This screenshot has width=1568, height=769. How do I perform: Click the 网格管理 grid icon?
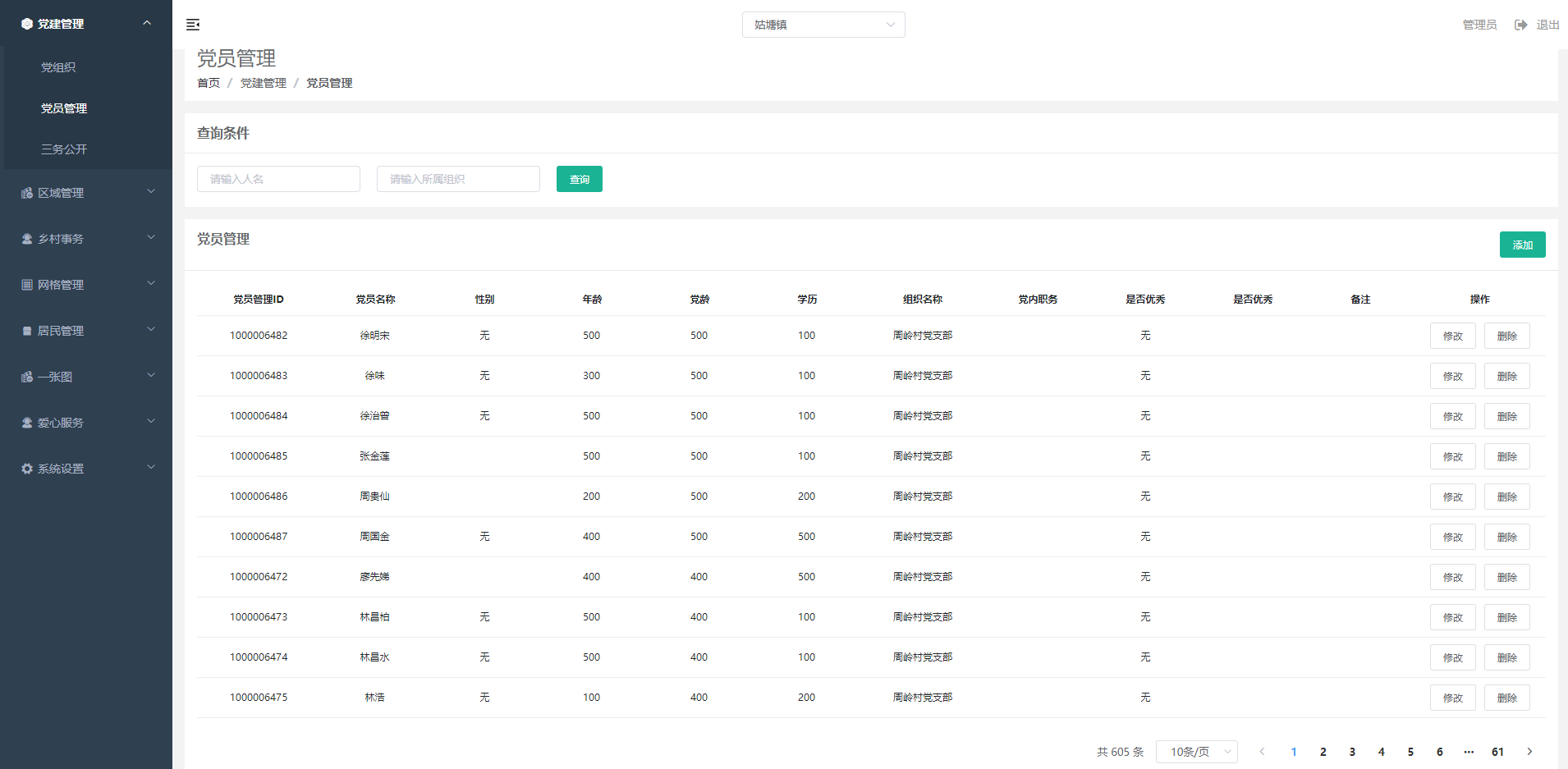[27, 285]
